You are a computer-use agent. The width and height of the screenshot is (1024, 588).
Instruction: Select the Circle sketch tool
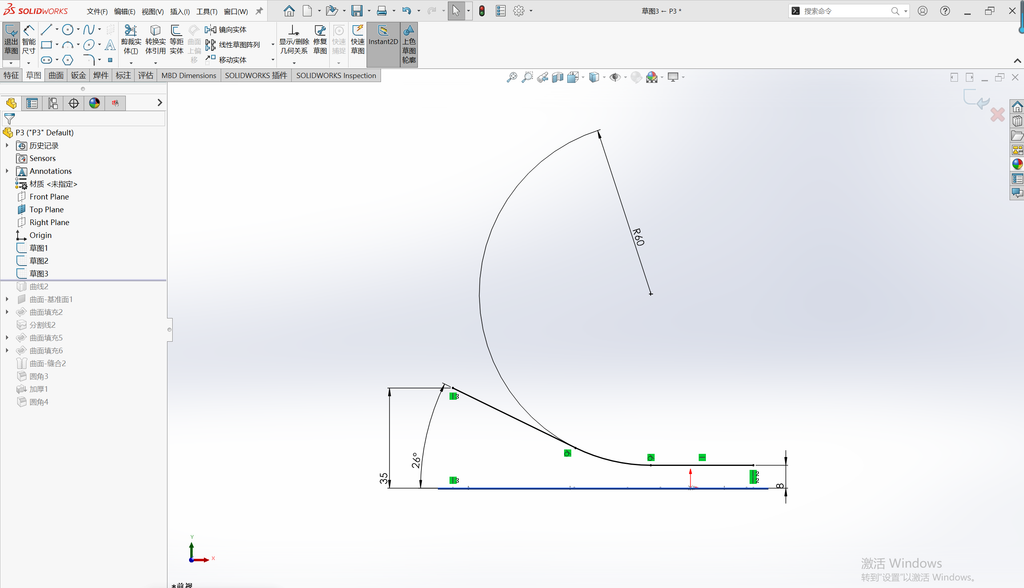[x=67, y=30]
